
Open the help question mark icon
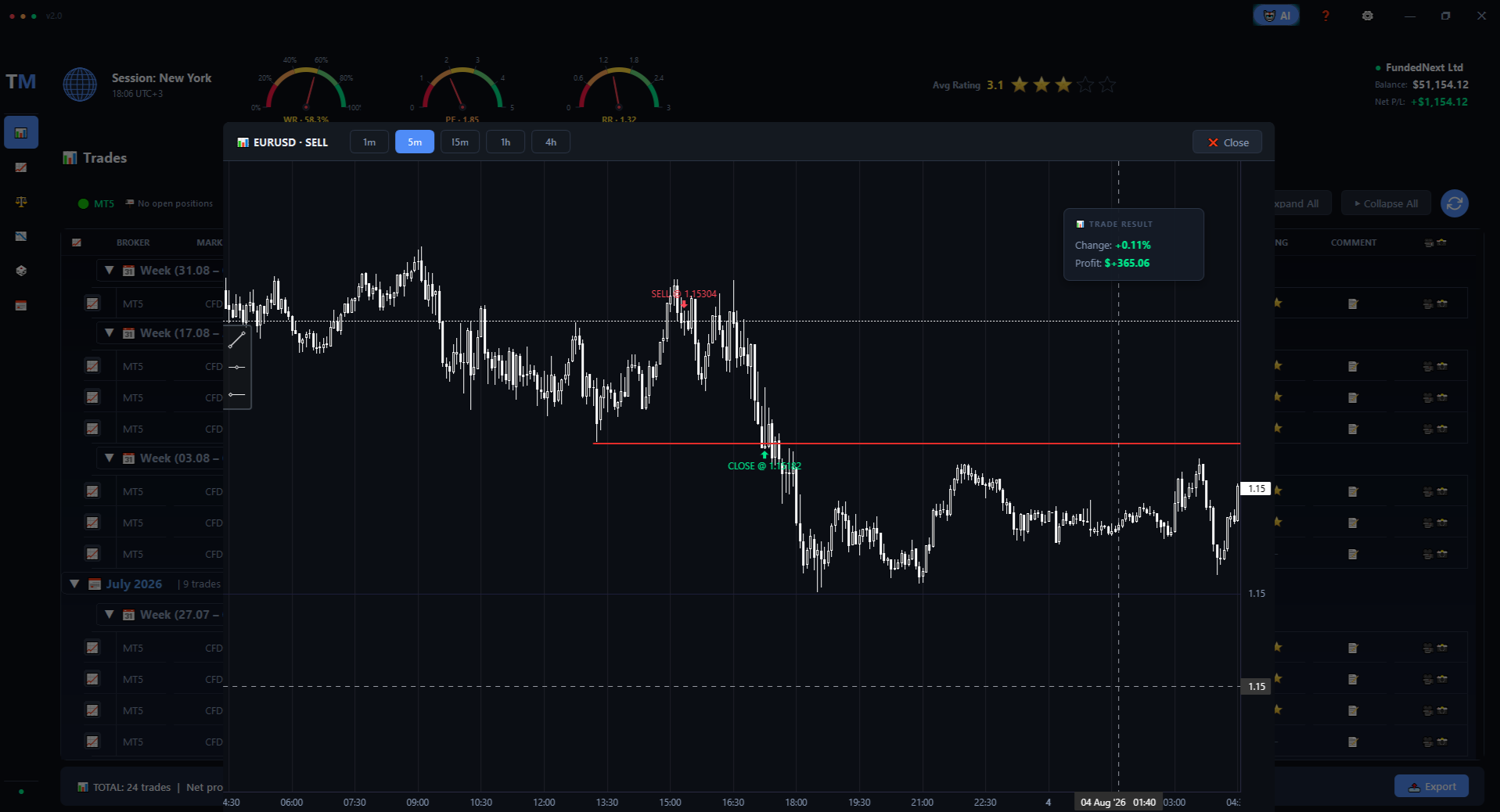pyautogui.click(x=1326, y=16)
